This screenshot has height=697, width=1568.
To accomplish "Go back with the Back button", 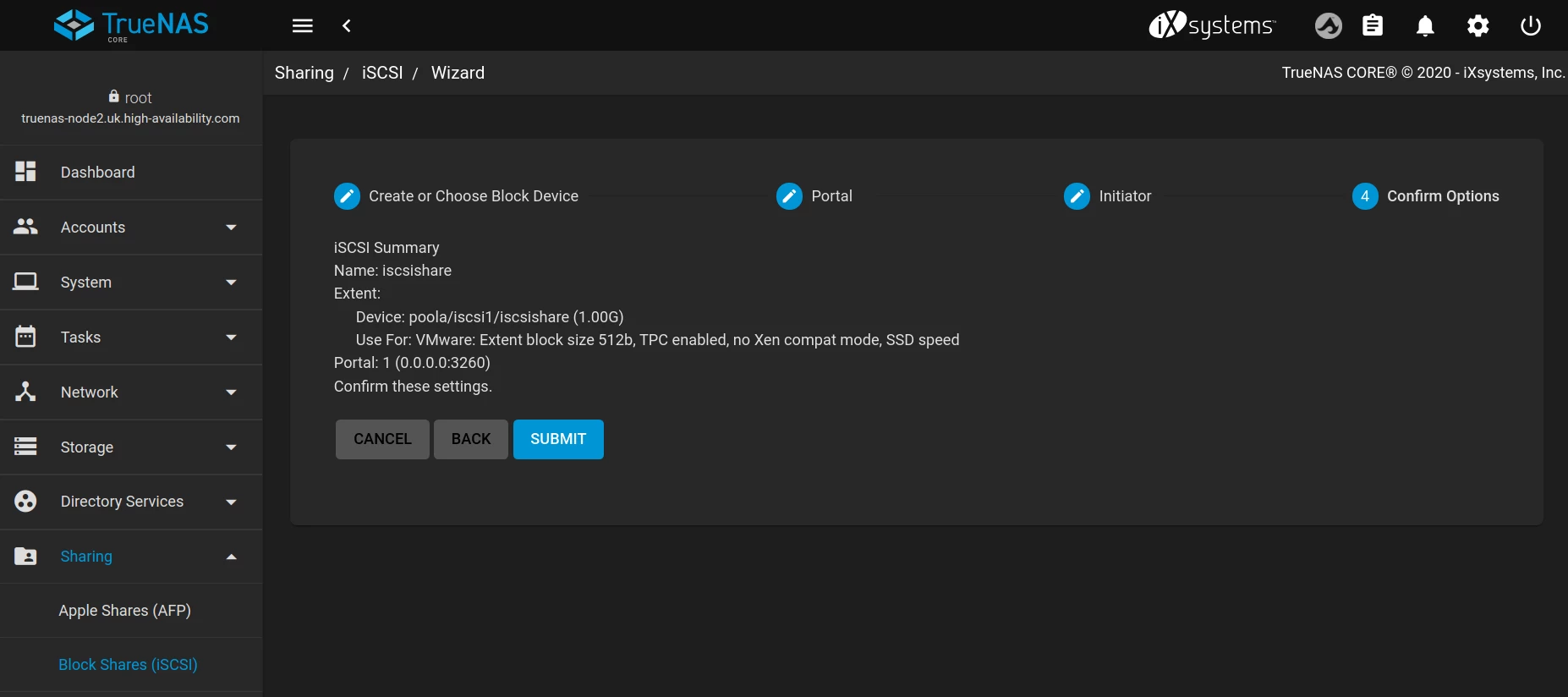I will click(x=471, y=439).
